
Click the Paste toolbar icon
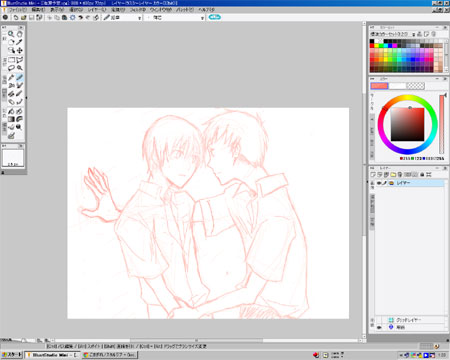click(65, 17)
